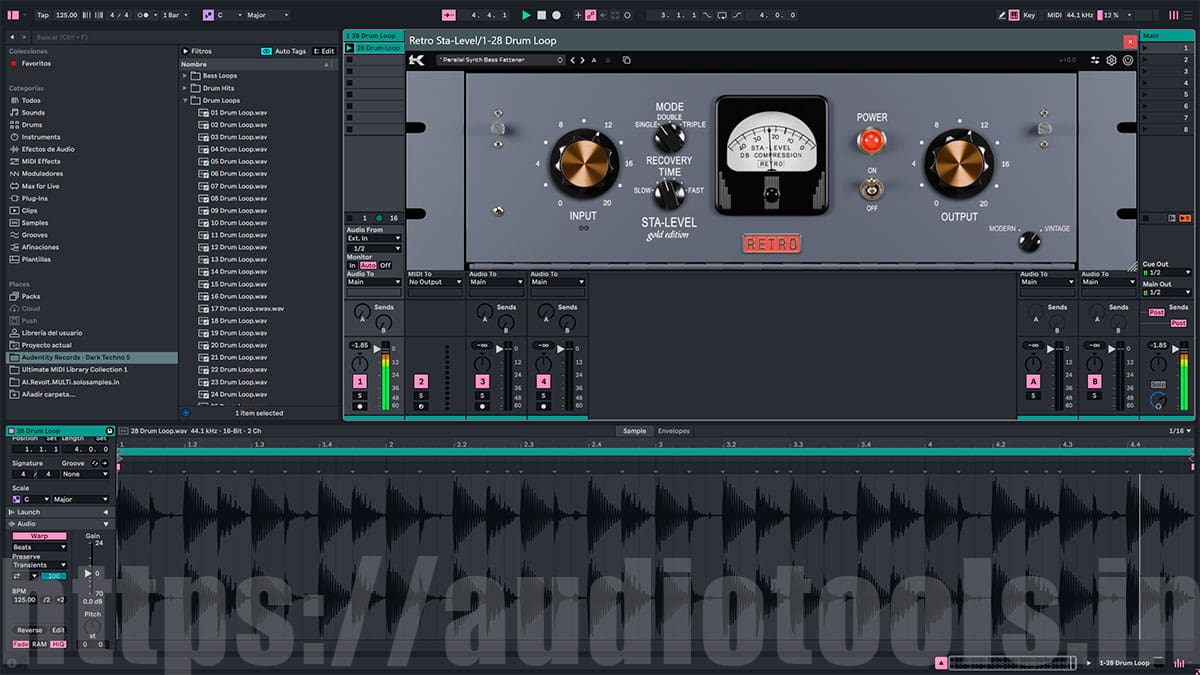Open Librería del usuario in Places
The height and width of the screenshot is (675, 1200).
[x=52, y=333]
